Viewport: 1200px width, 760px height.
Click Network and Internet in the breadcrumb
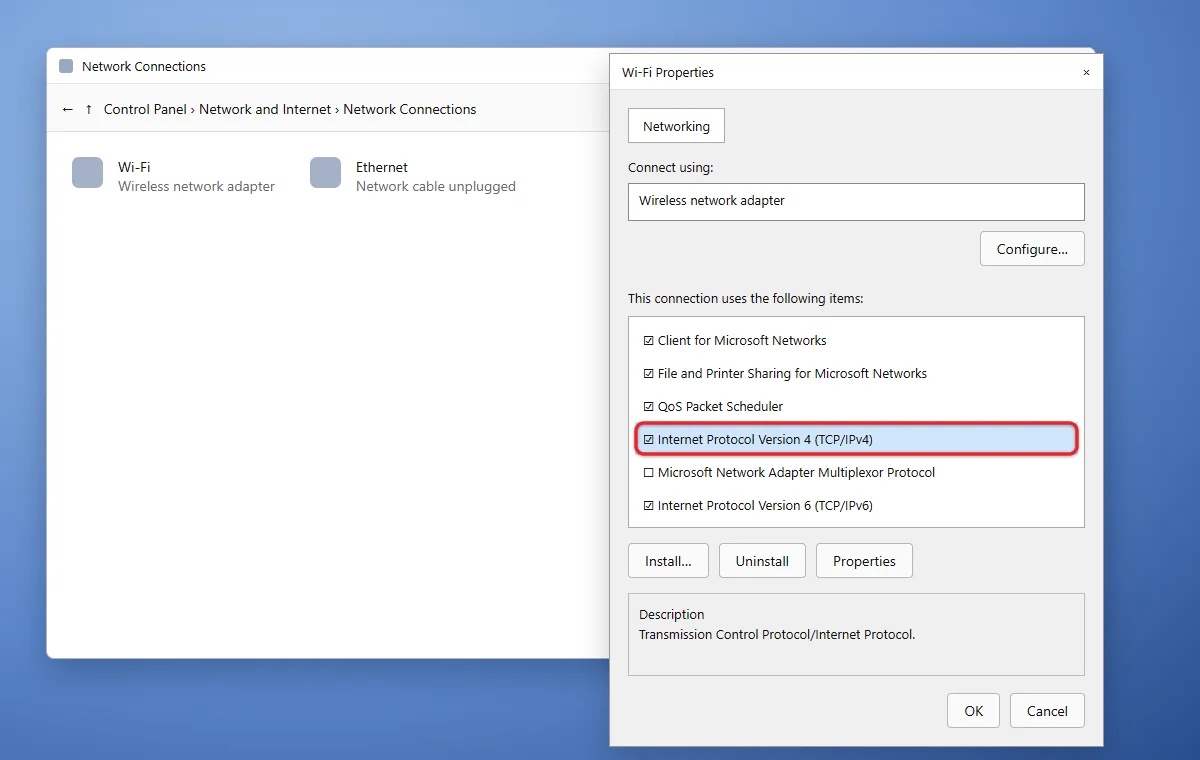(x=265, y=110)
